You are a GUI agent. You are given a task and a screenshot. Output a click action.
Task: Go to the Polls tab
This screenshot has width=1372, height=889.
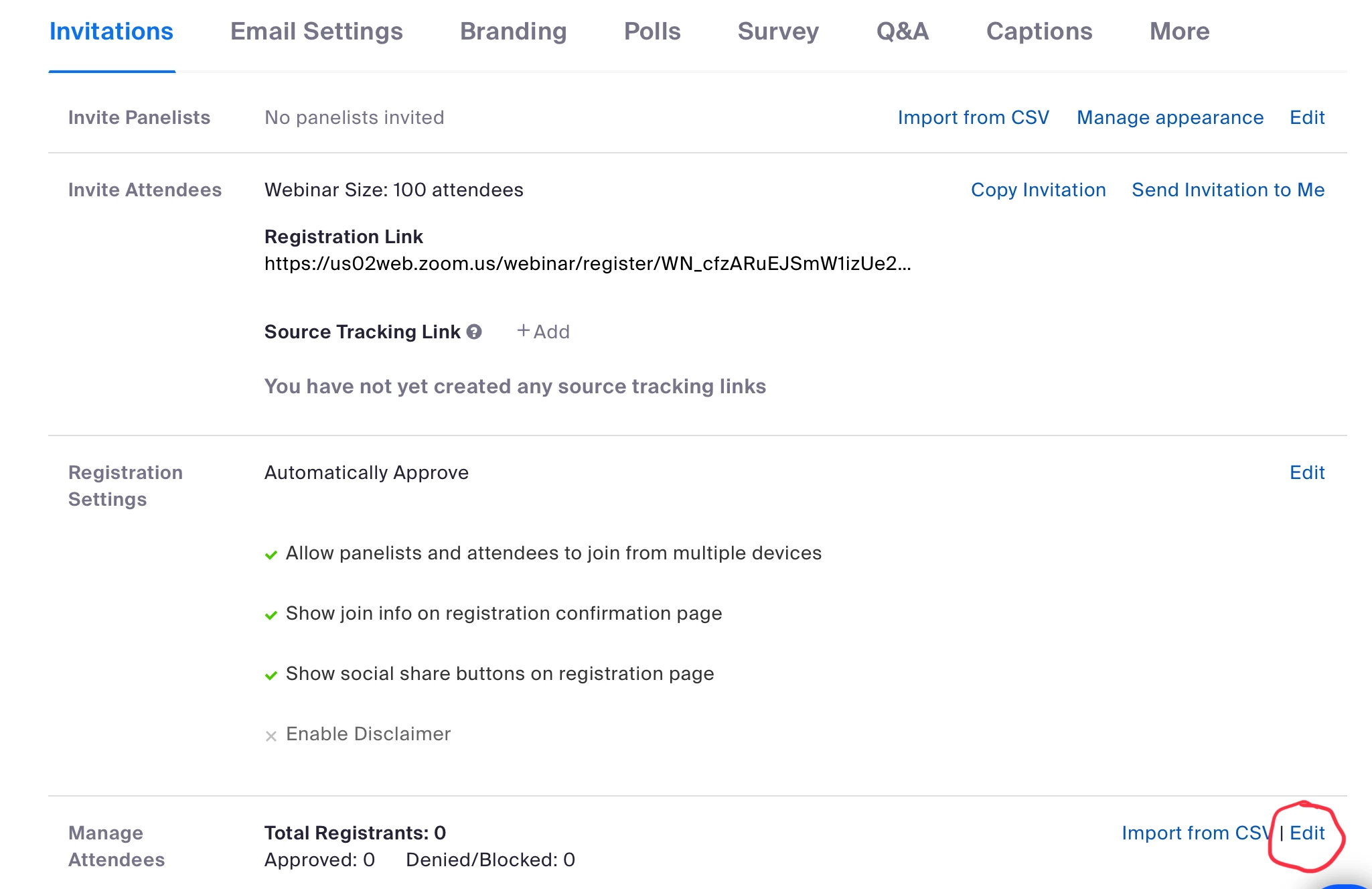tap(652, 31)
